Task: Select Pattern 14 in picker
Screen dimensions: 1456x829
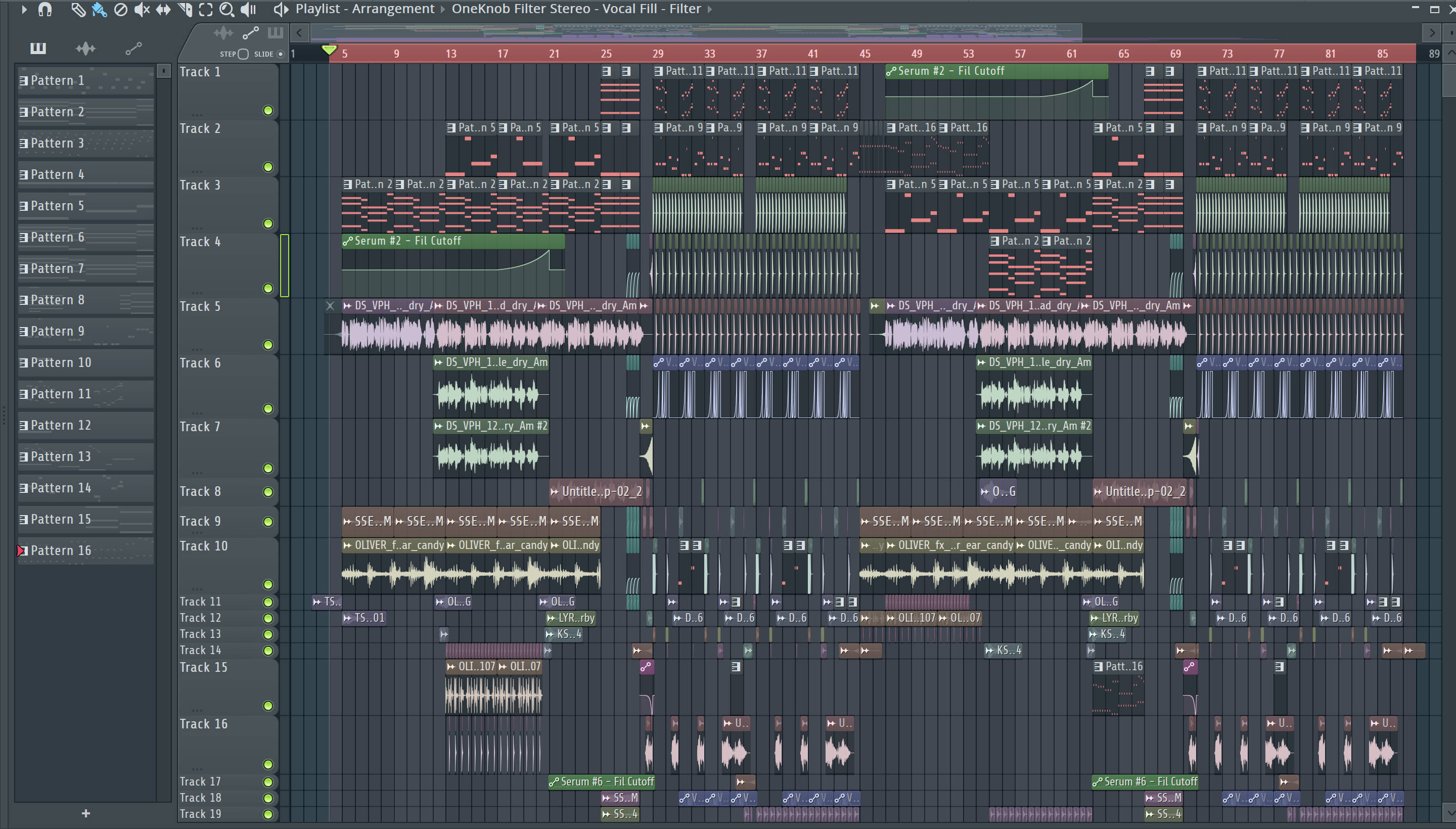Action: (85, 488)
